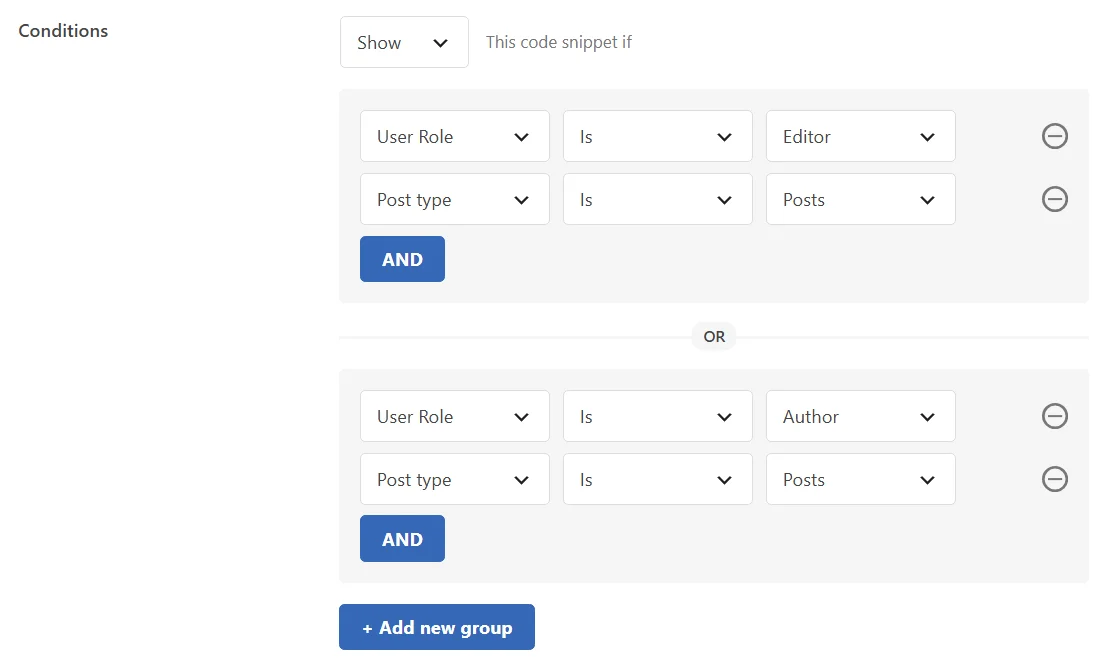Click the OR separator label
Screen dimensions: 1102x667
coord(714,337)
